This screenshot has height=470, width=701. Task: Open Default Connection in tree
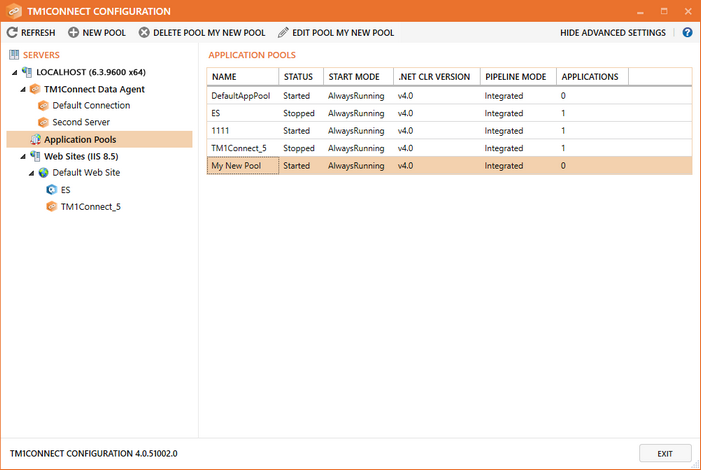[91, 106]
